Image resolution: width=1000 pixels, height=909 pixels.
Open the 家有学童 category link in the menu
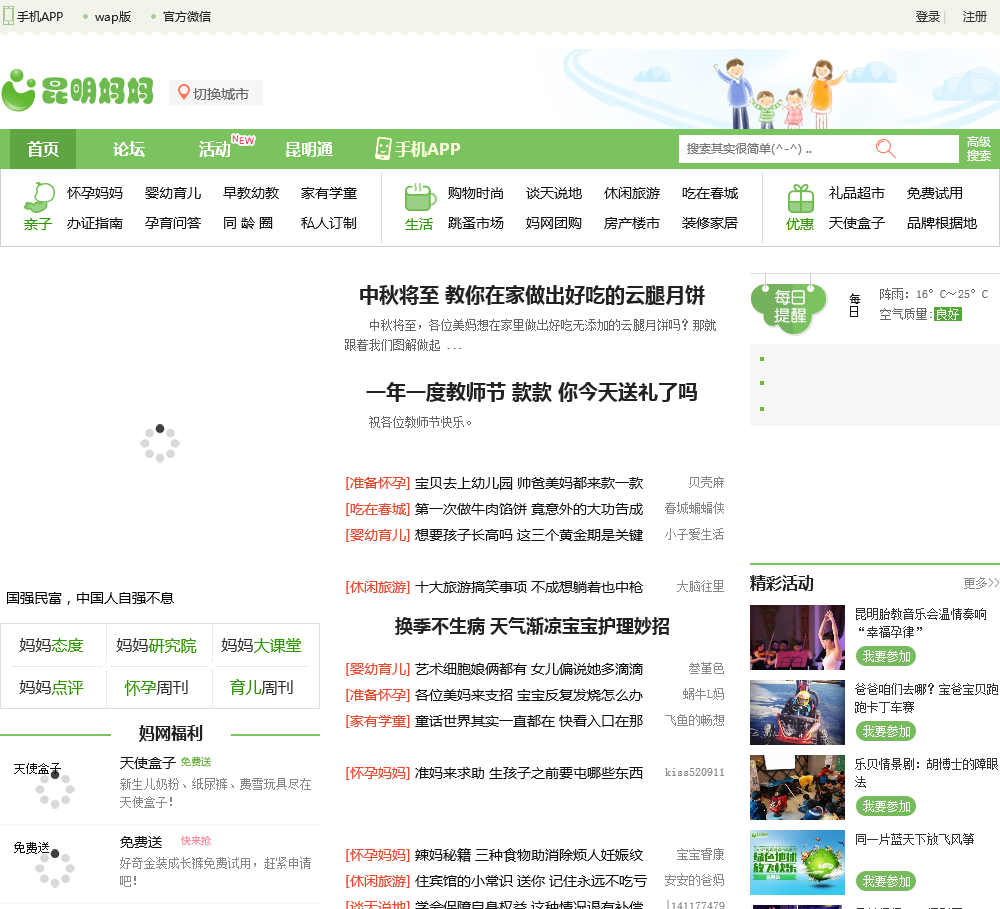tap(329, 193)
